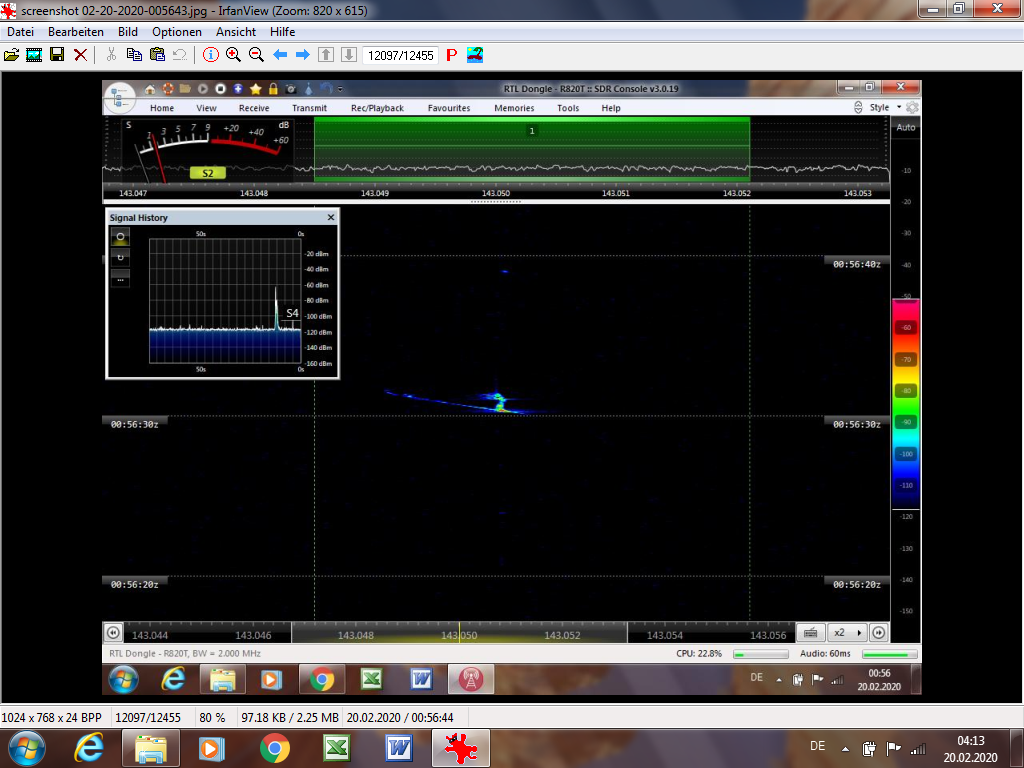1024x768 pixels.
Task: Open a file with IrfanView's folder icon
Action: [12, 55]
